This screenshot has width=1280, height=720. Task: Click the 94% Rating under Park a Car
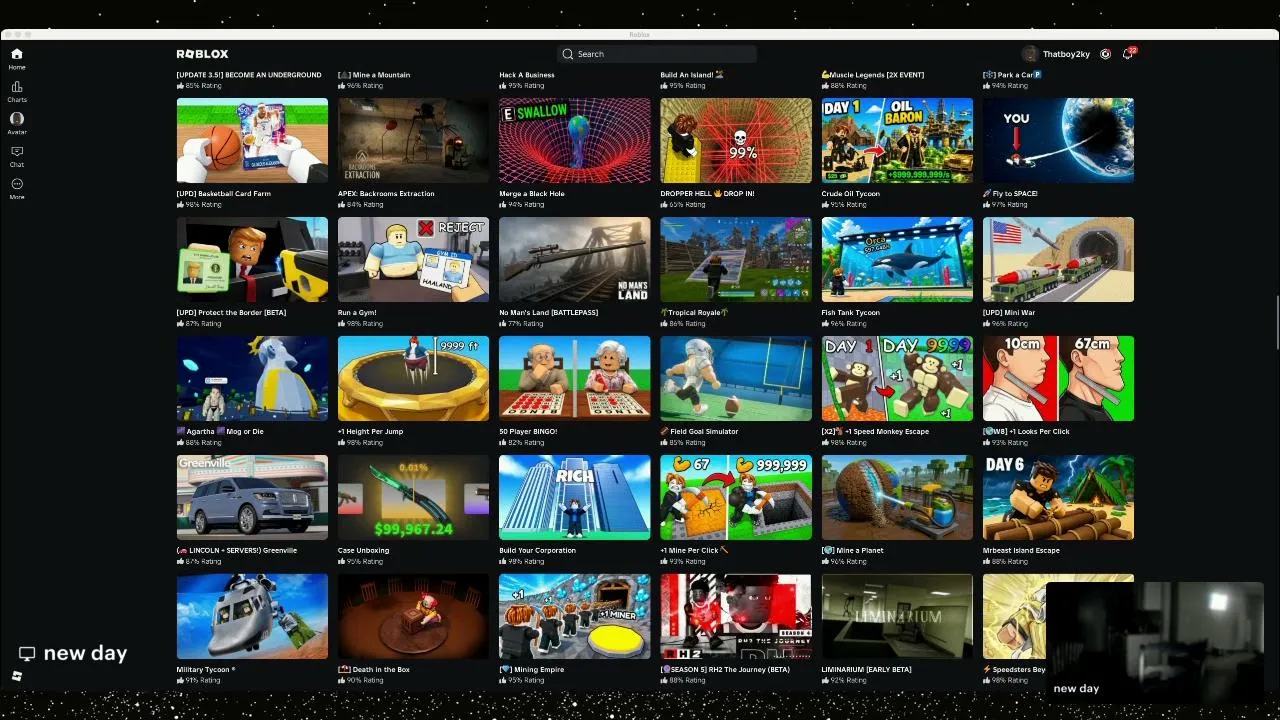click(1005, 86)
